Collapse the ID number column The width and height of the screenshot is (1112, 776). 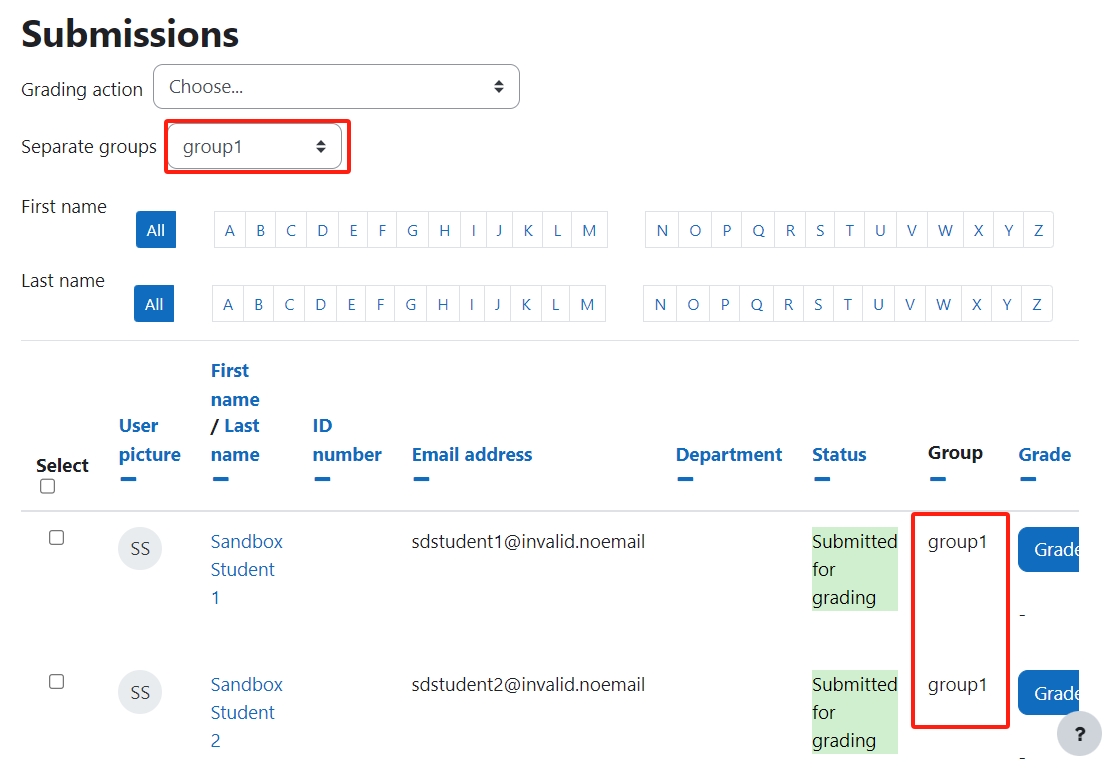(x=322, y=480)
